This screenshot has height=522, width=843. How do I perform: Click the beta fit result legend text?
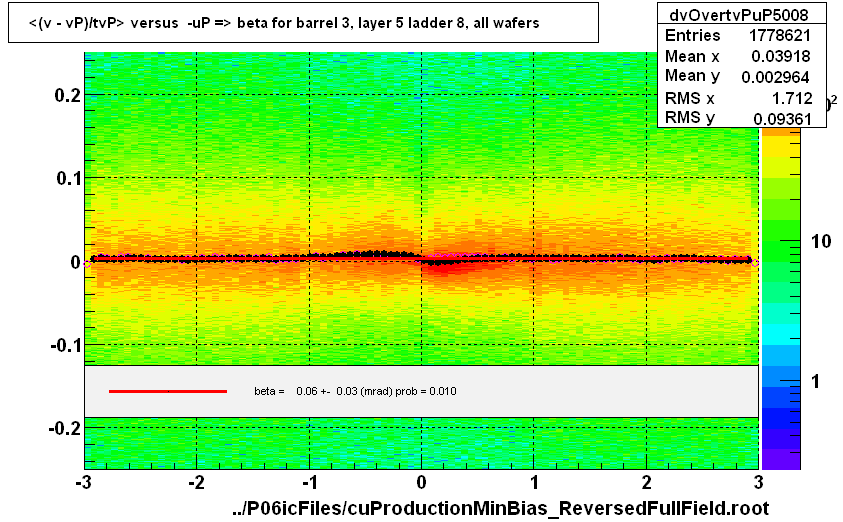pos(355,391)
